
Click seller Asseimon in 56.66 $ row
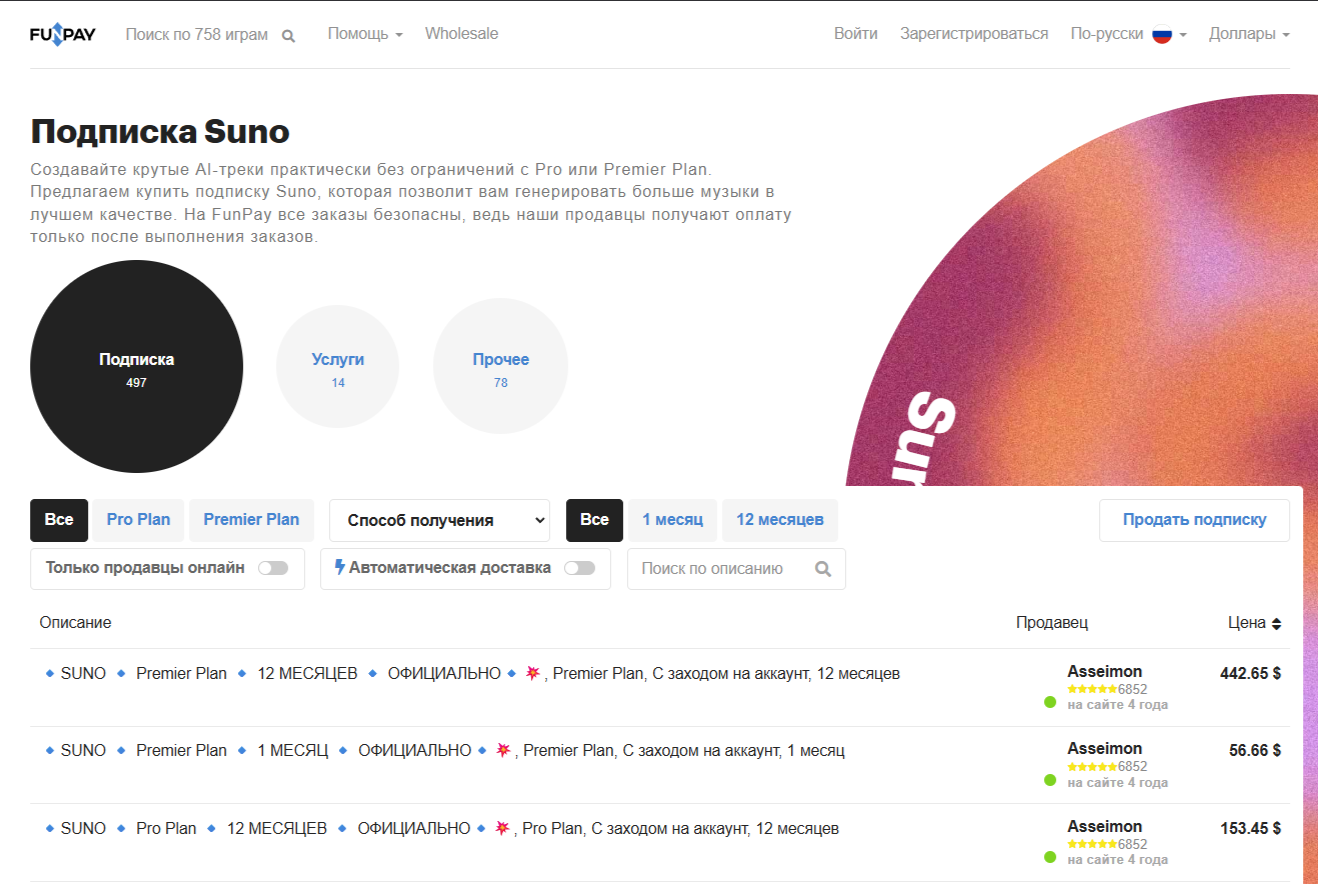(x=1104, y=749)
